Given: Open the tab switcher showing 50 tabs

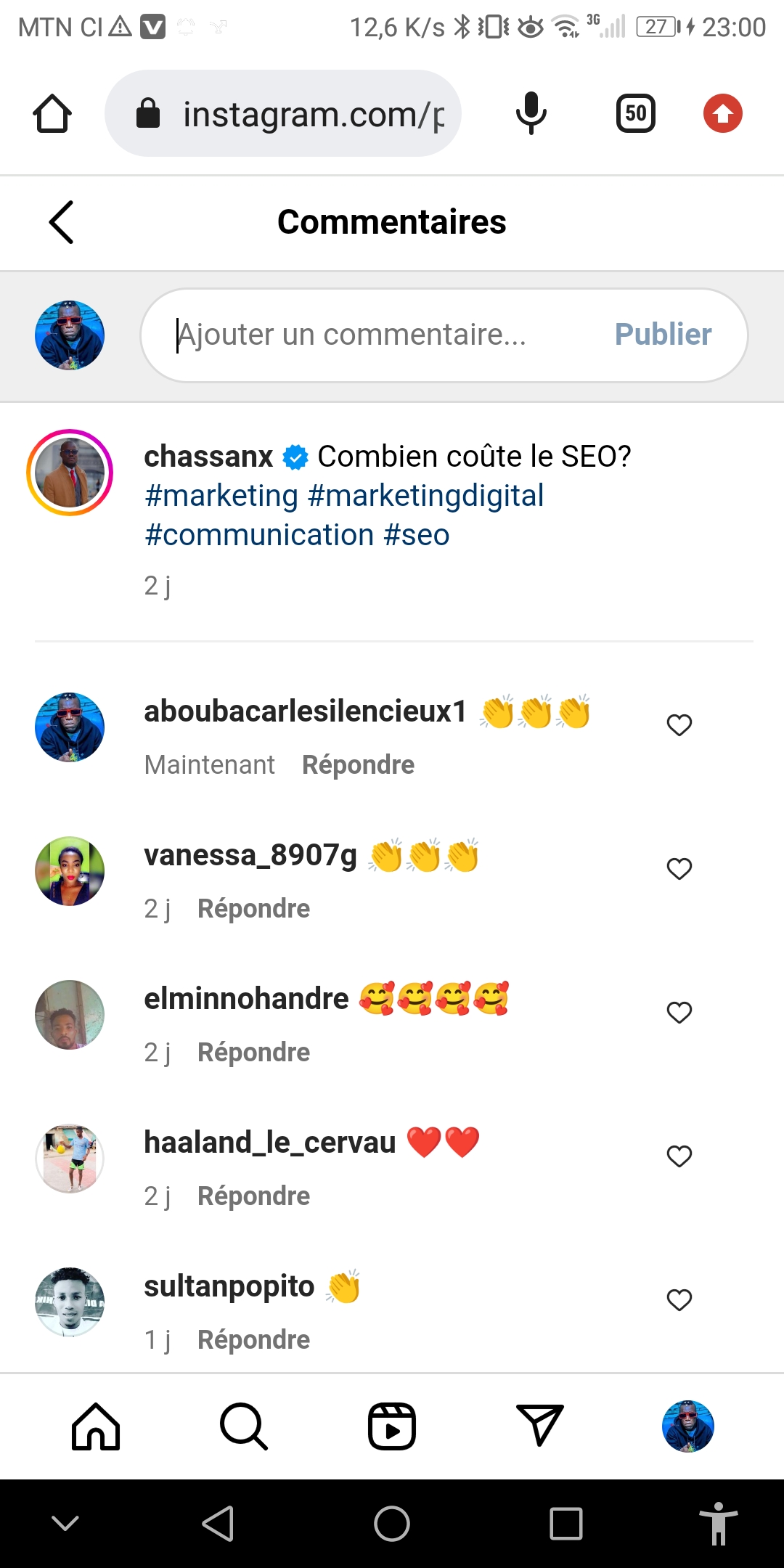Looking at the screenshot, I should (x=635, y=114).
